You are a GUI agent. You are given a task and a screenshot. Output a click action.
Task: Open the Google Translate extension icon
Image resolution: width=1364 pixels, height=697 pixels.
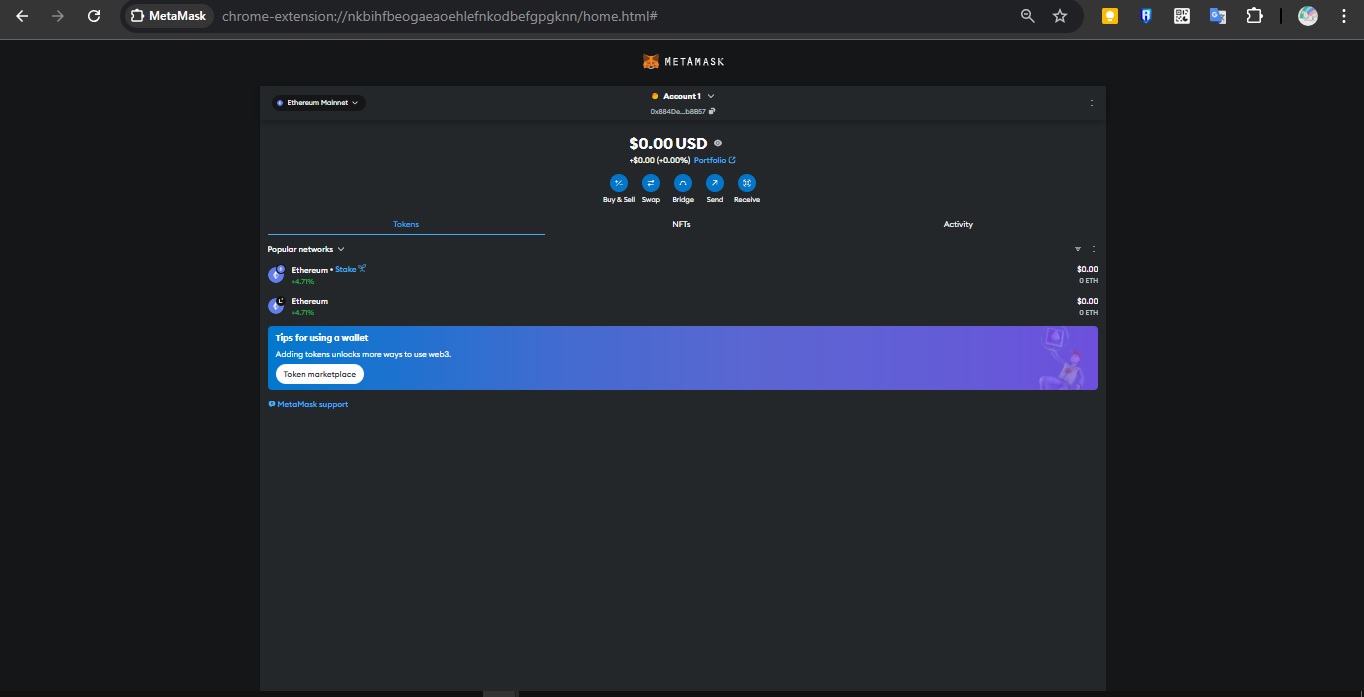point(1218,16)
